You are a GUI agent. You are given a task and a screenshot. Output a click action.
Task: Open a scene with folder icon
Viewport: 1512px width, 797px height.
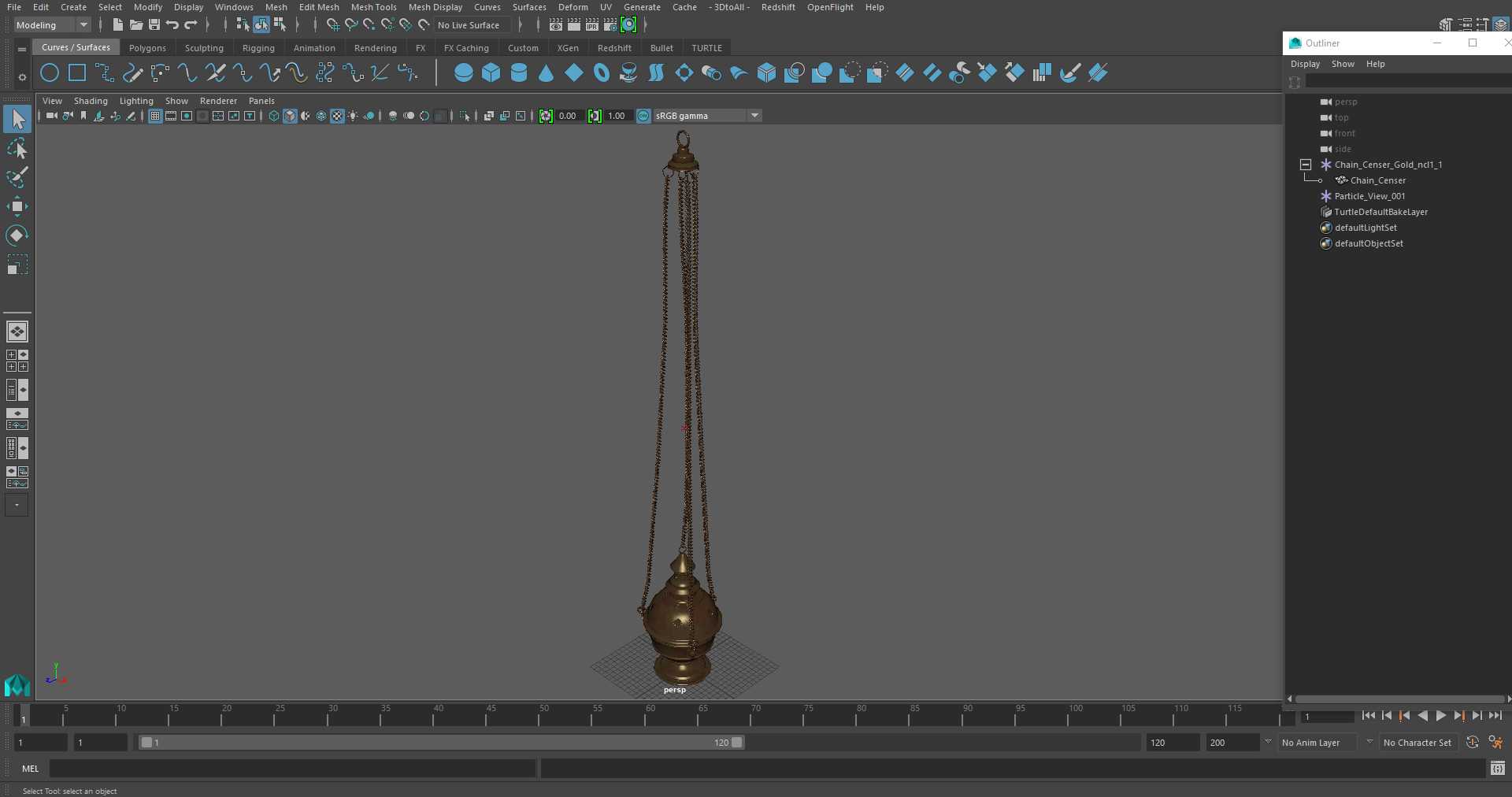(136, 25)
